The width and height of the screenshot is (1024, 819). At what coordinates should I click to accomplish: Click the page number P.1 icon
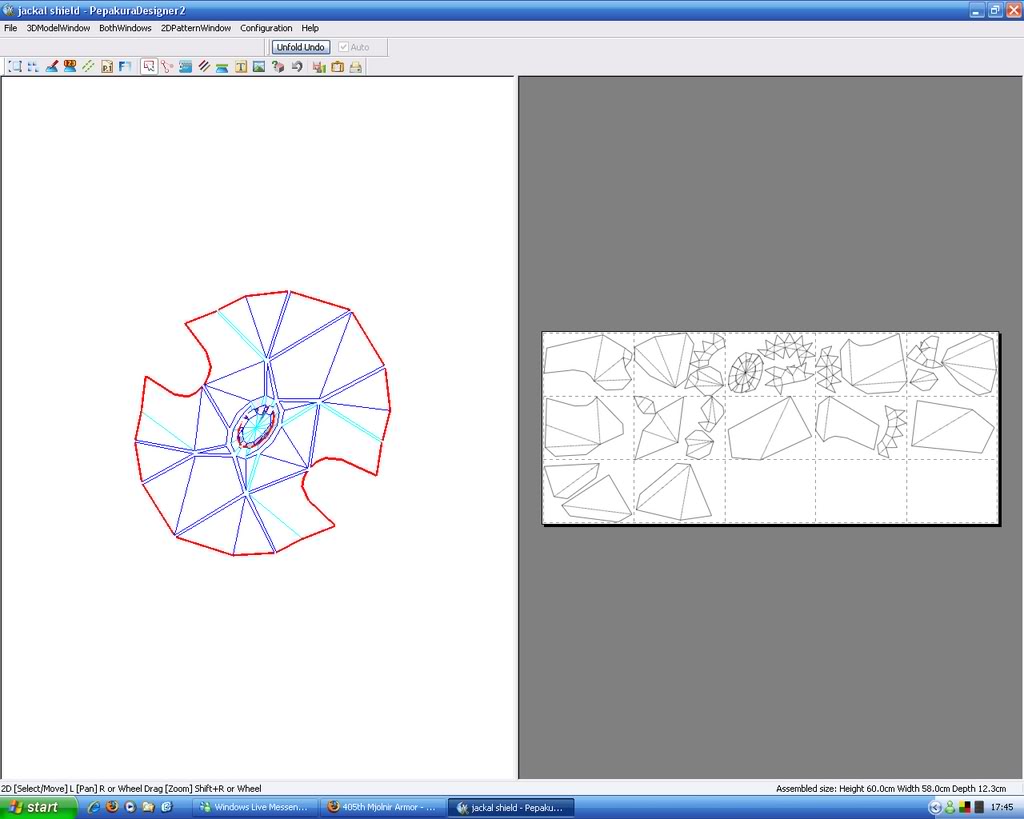tap(107, 67)
